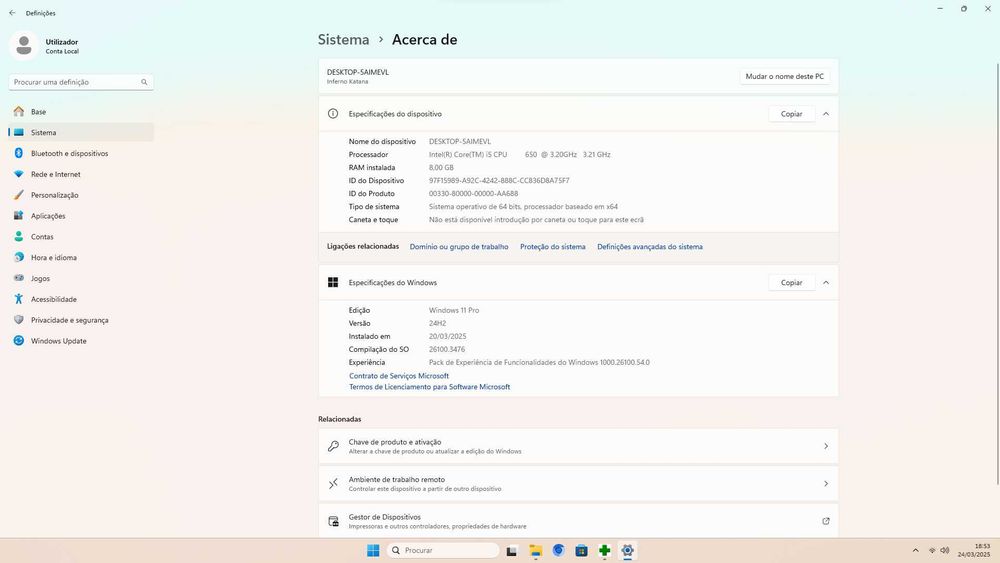Go back using the arrow beside Definições

12,13
